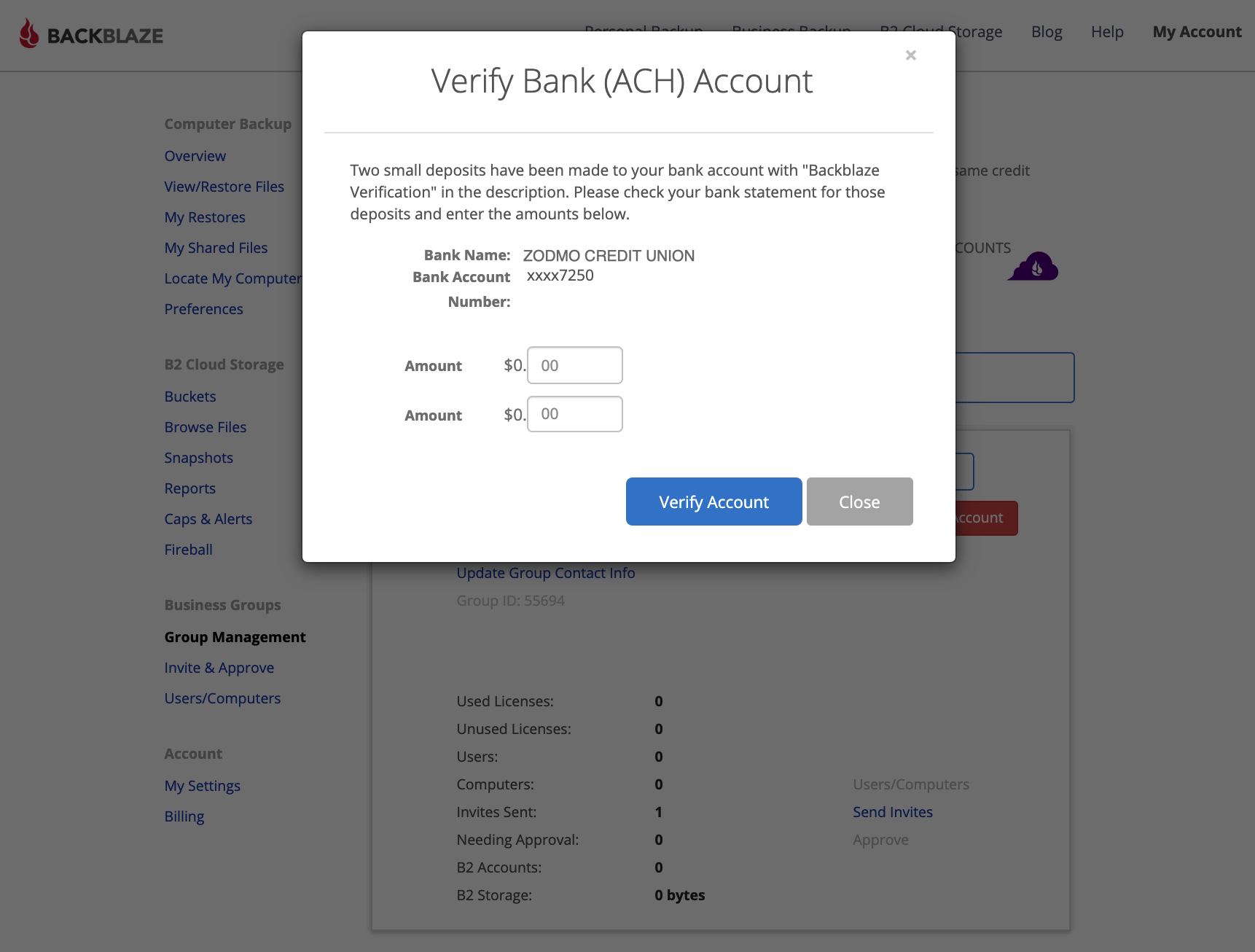This screenshot has width=1255, height=952.
Task: Open My Settings under Account
Action: coord(203,786)
